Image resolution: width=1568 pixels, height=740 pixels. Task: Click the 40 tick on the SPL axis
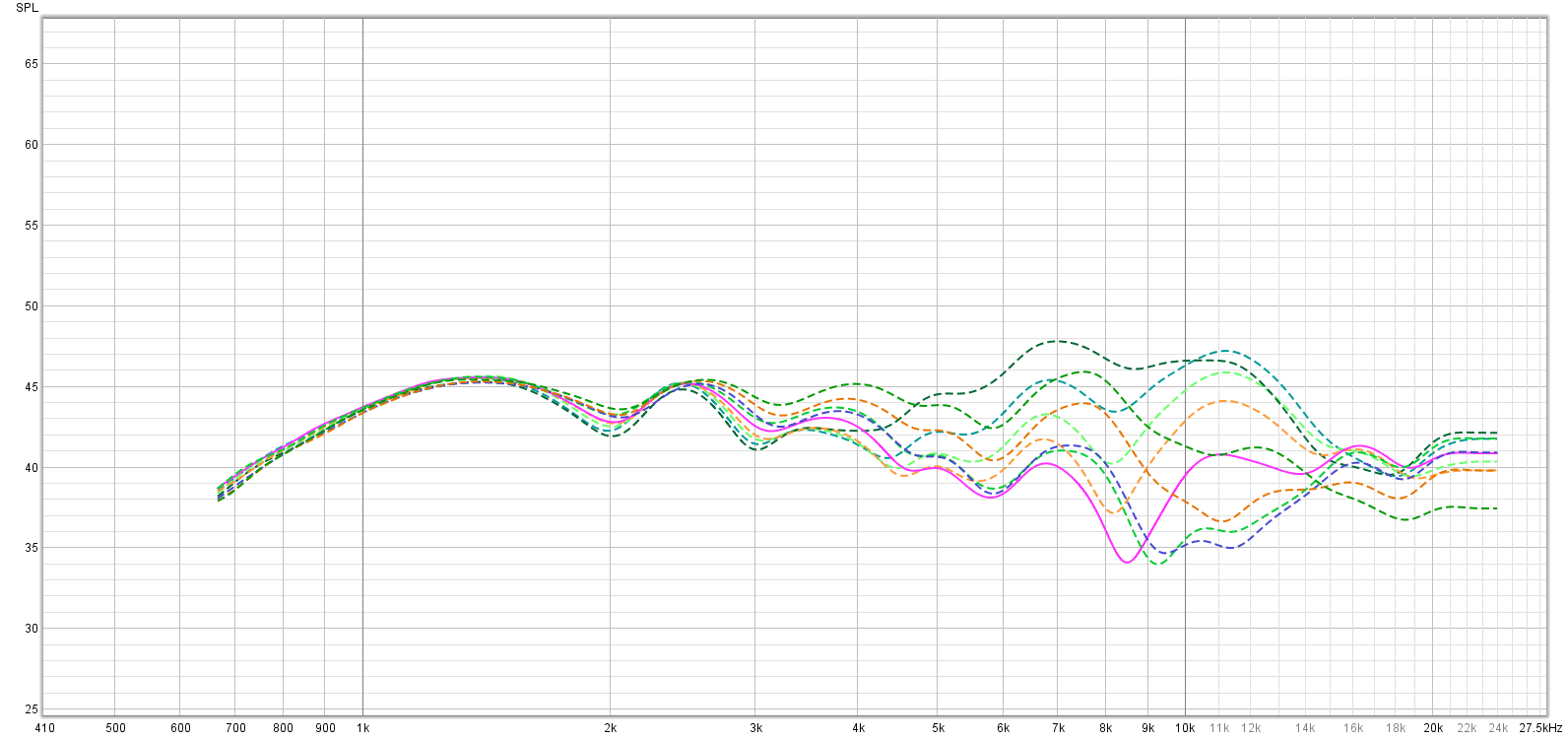[32, 468]
